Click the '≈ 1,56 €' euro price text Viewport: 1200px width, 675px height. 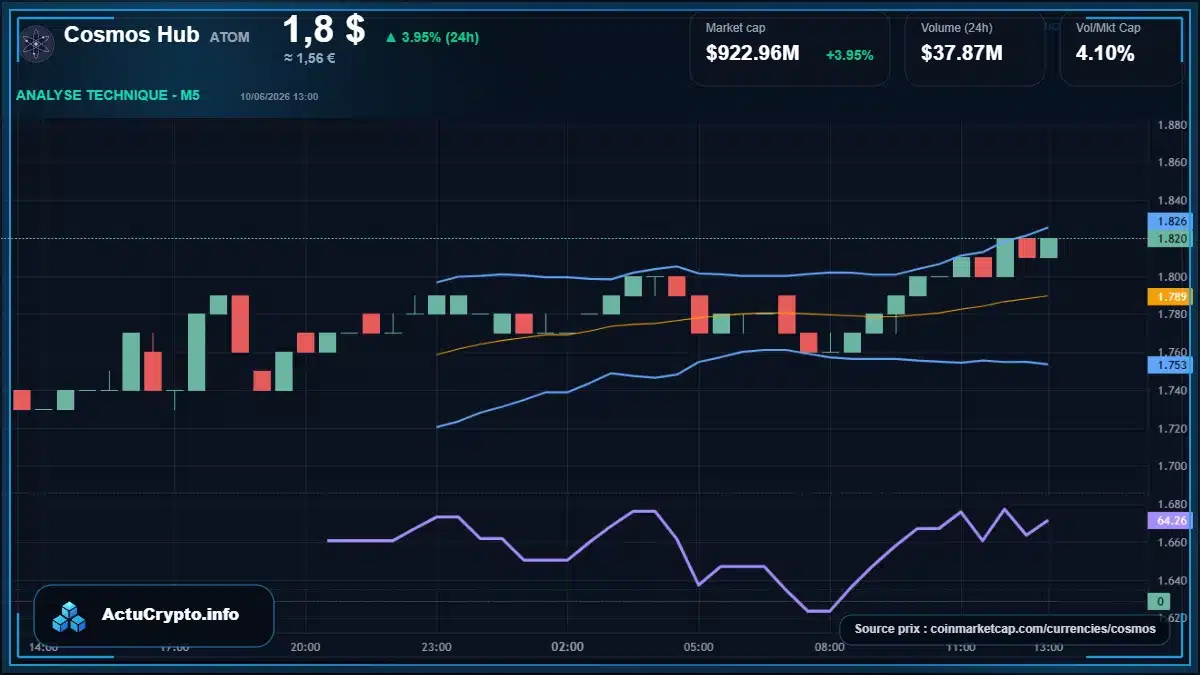(x=310, y=58)
